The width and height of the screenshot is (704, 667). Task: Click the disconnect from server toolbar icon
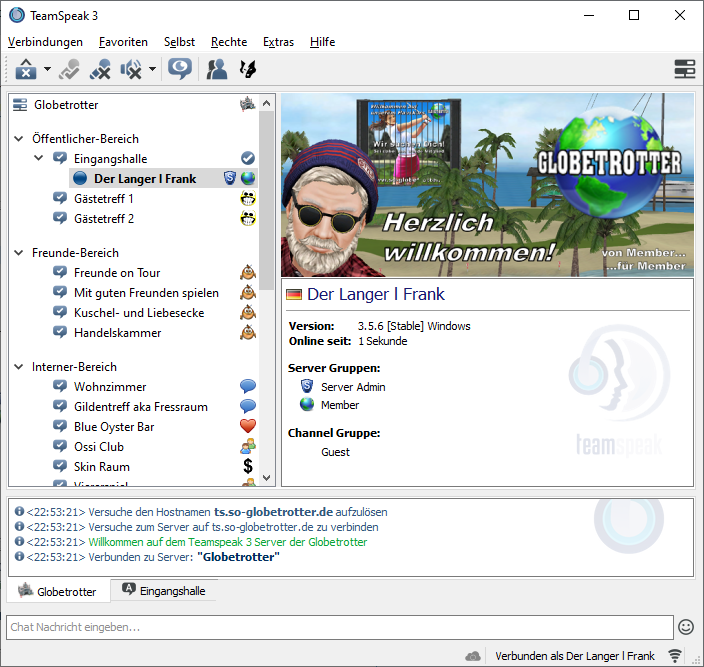[x=26, y=69]
